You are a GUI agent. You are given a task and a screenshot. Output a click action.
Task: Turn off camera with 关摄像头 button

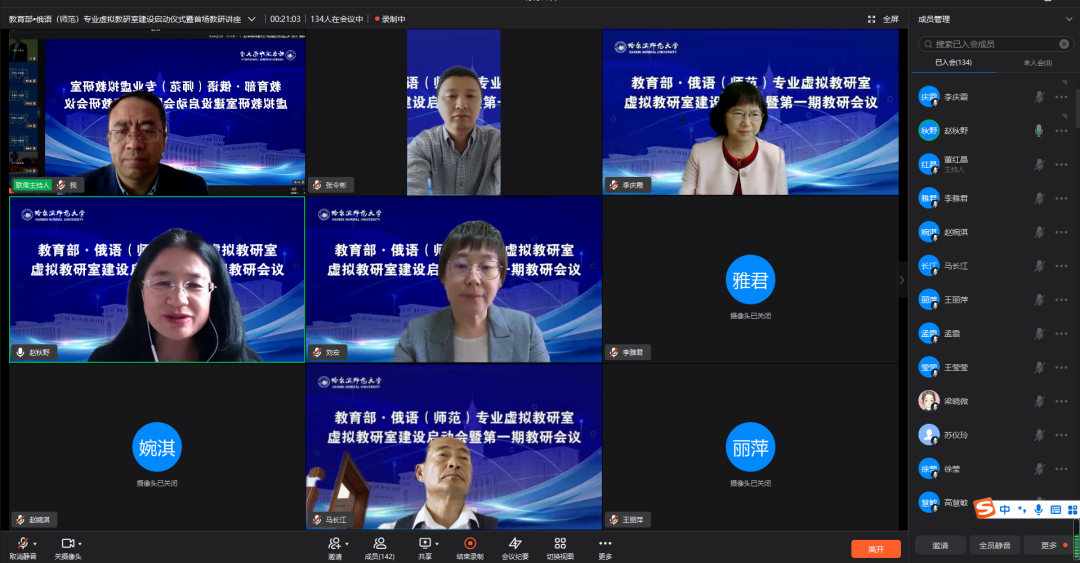67,543
